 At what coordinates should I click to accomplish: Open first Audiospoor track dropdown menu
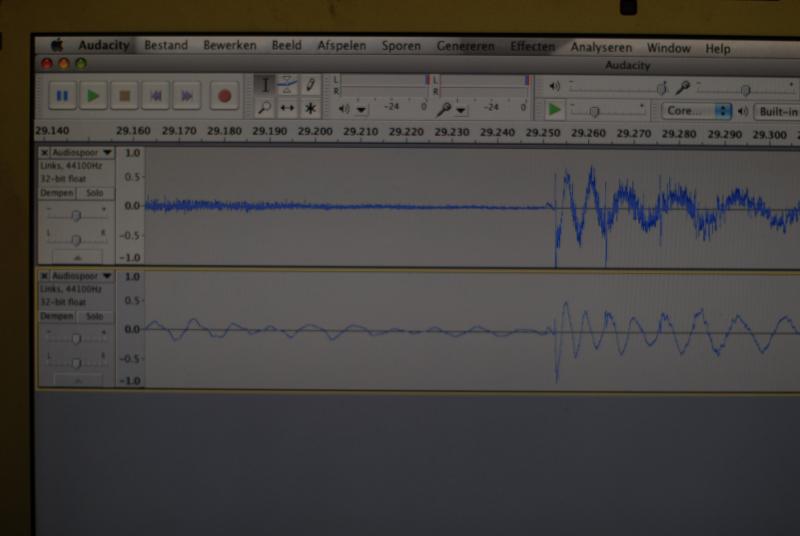pyautogui.click(x=107, y=152)
